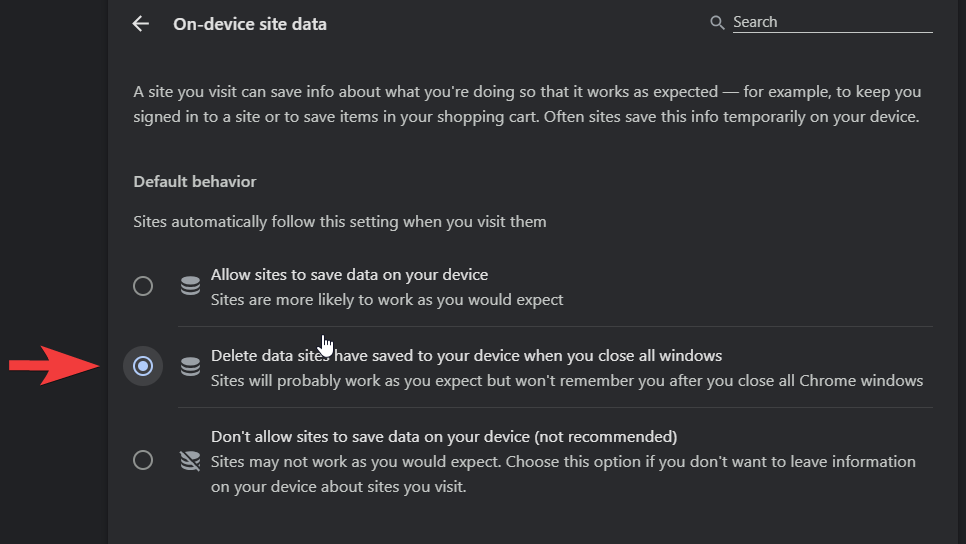Click the red arrow annotation
This screenshot has height=544, width=966.
(x=54, y=365)
